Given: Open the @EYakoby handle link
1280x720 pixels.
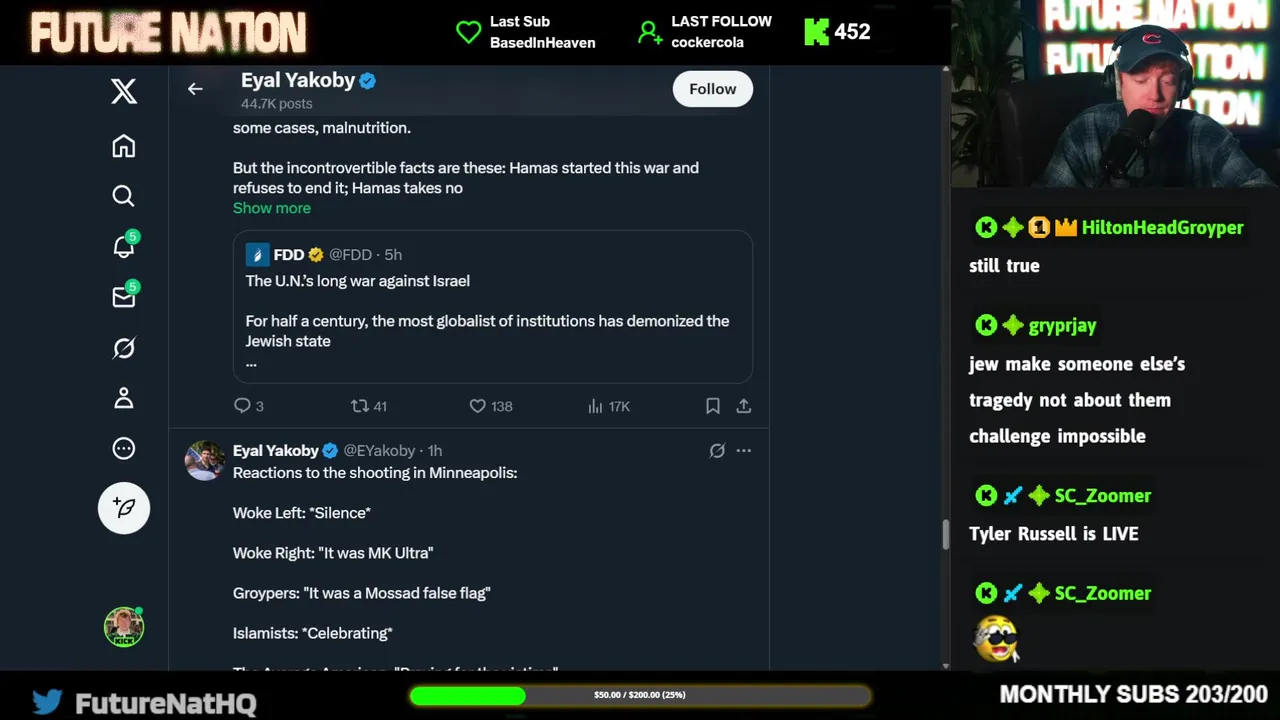Looking at the screenshot, I should point(379,451).
